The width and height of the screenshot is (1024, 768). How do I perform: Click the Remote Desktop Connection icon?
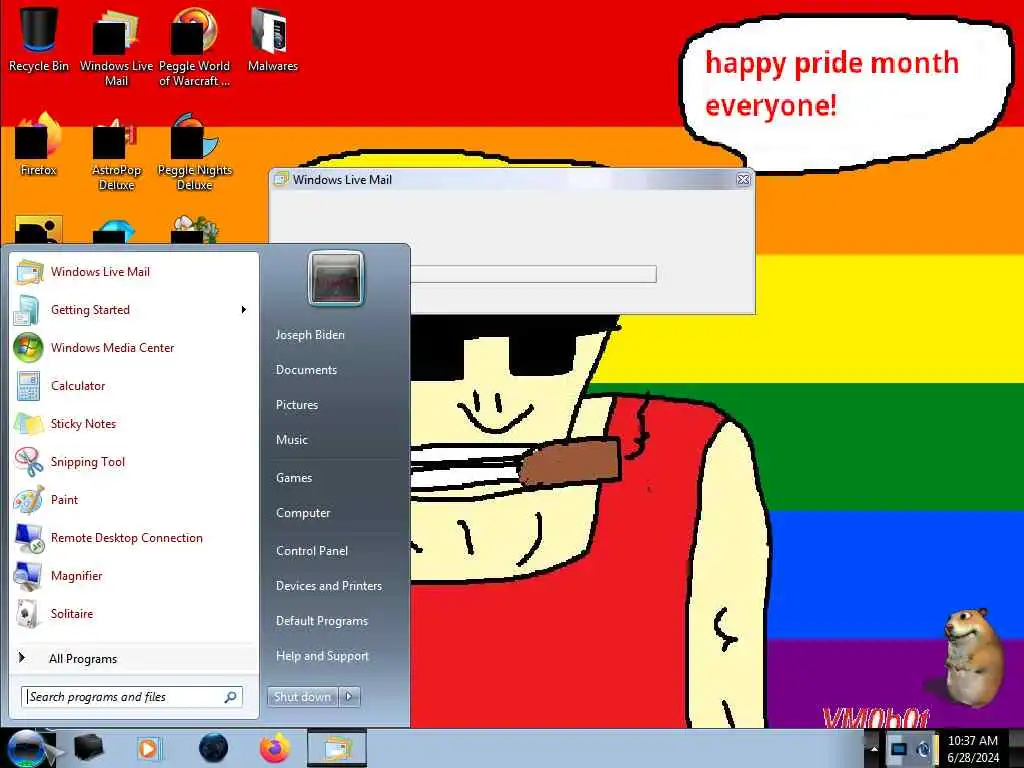pos(29,537)
